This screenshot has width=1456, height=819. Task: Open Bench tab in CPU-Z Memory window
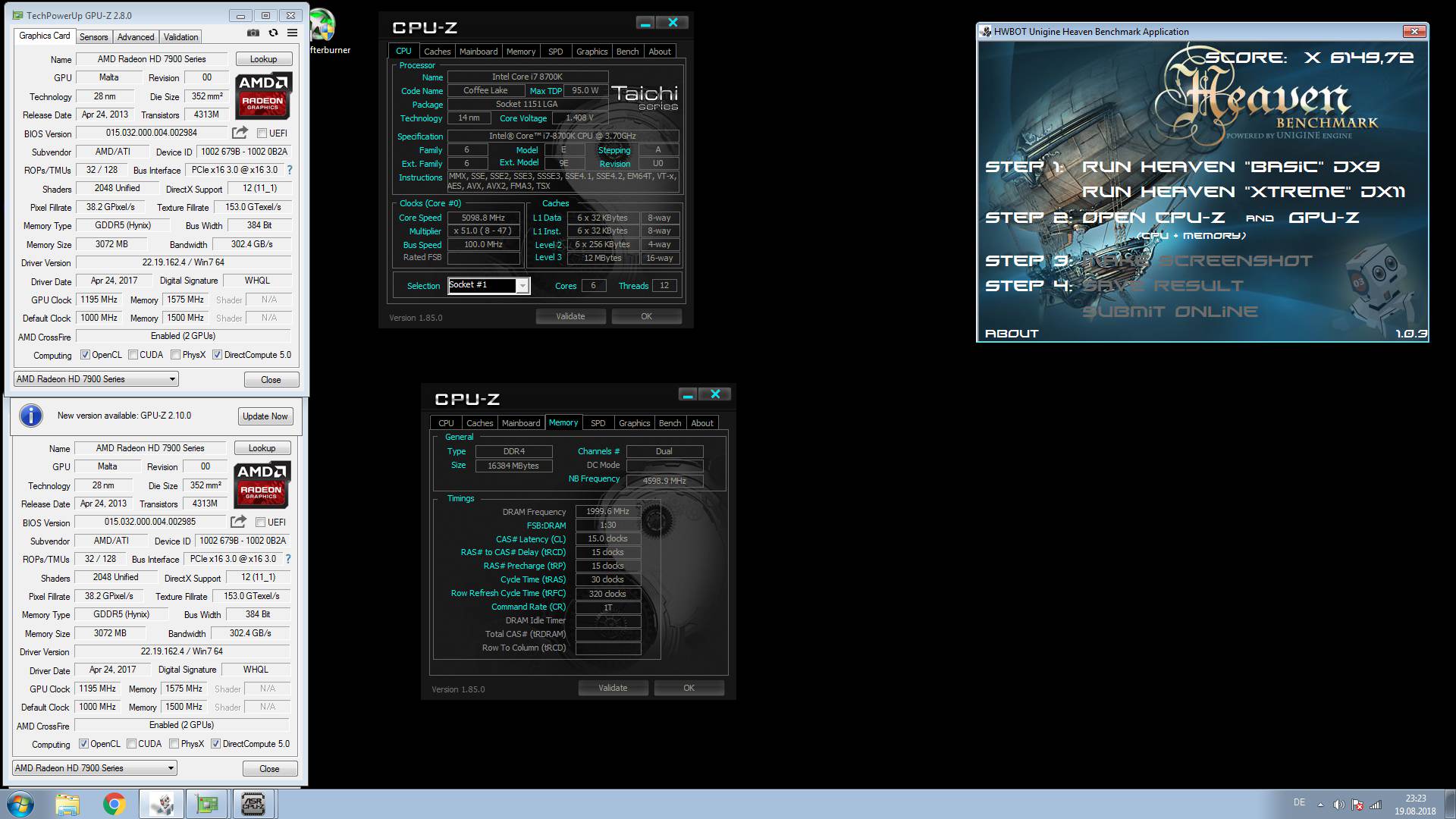(670, 423)
